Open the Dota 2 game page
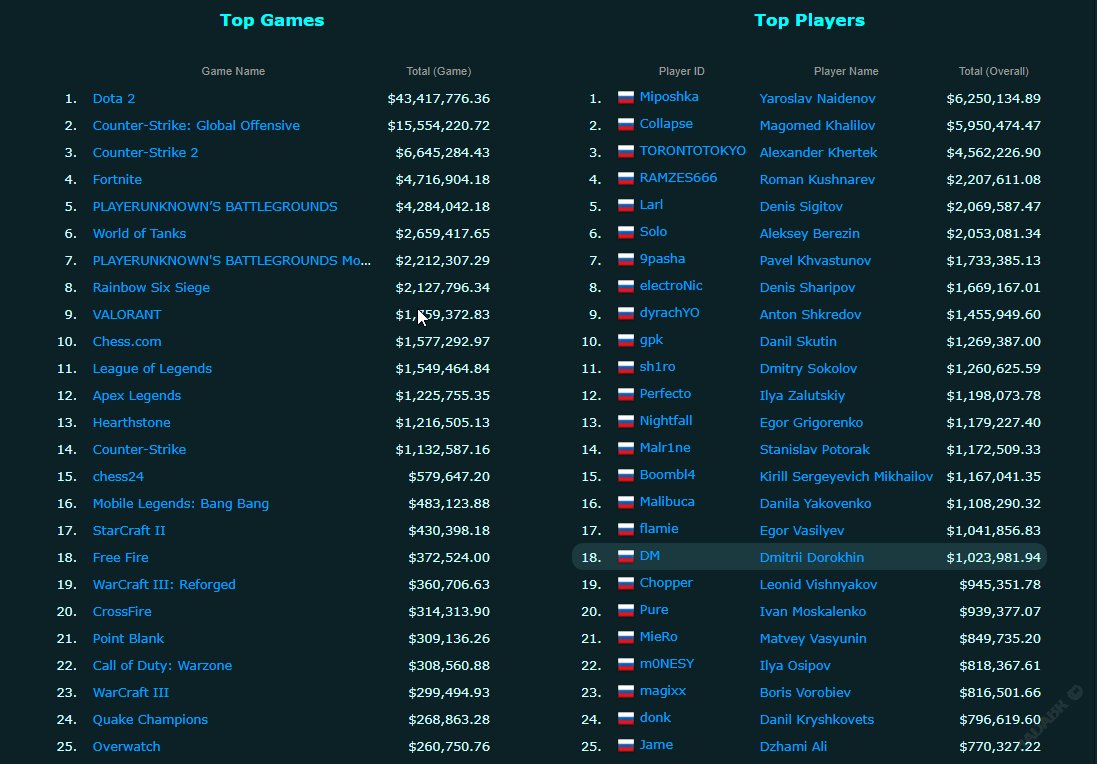Image resolution: width=1097 pixels, height=764 pixels. (x=114, y=99)
